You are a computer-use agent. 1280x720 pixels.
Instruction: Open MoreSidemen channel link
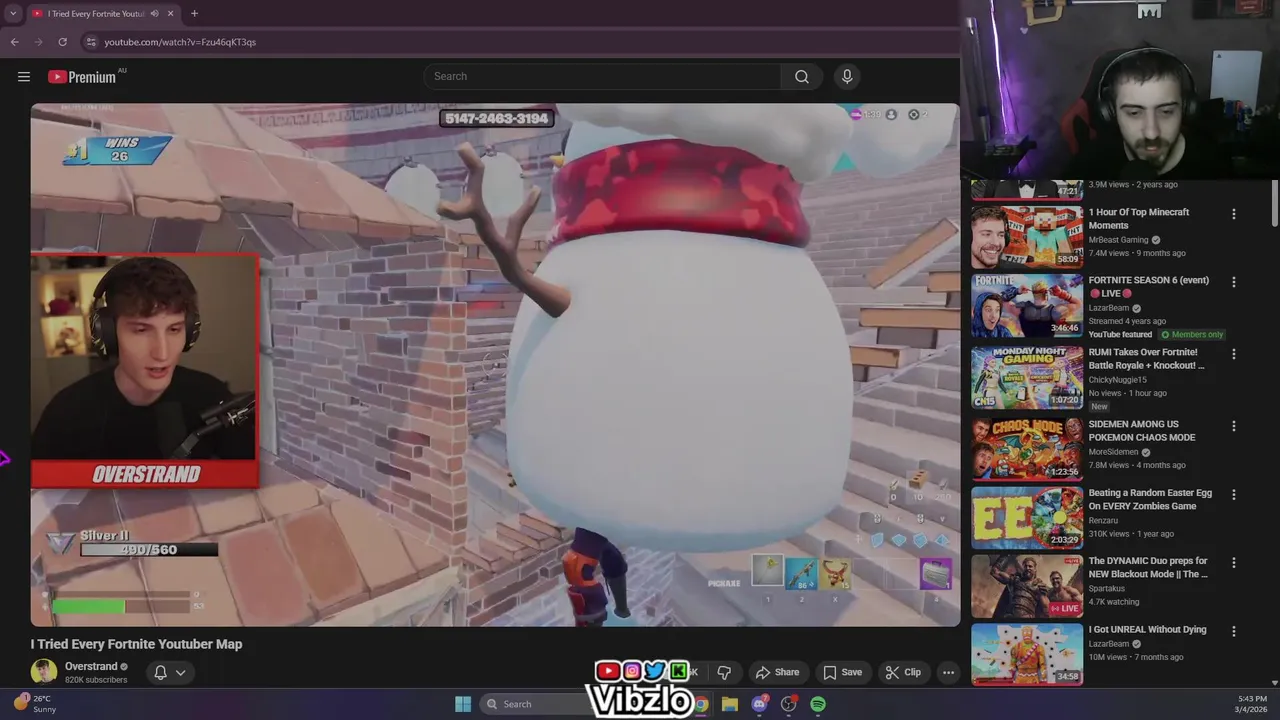pos(1114,452)
